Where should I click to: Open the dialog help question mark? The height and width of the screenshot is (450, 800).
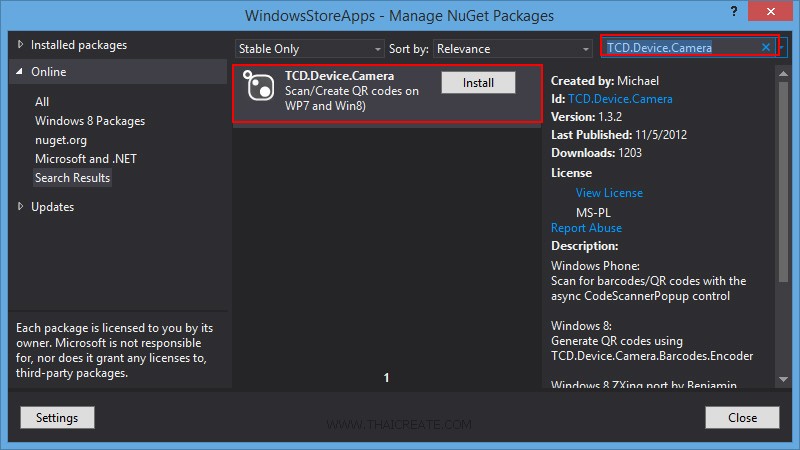734,11
